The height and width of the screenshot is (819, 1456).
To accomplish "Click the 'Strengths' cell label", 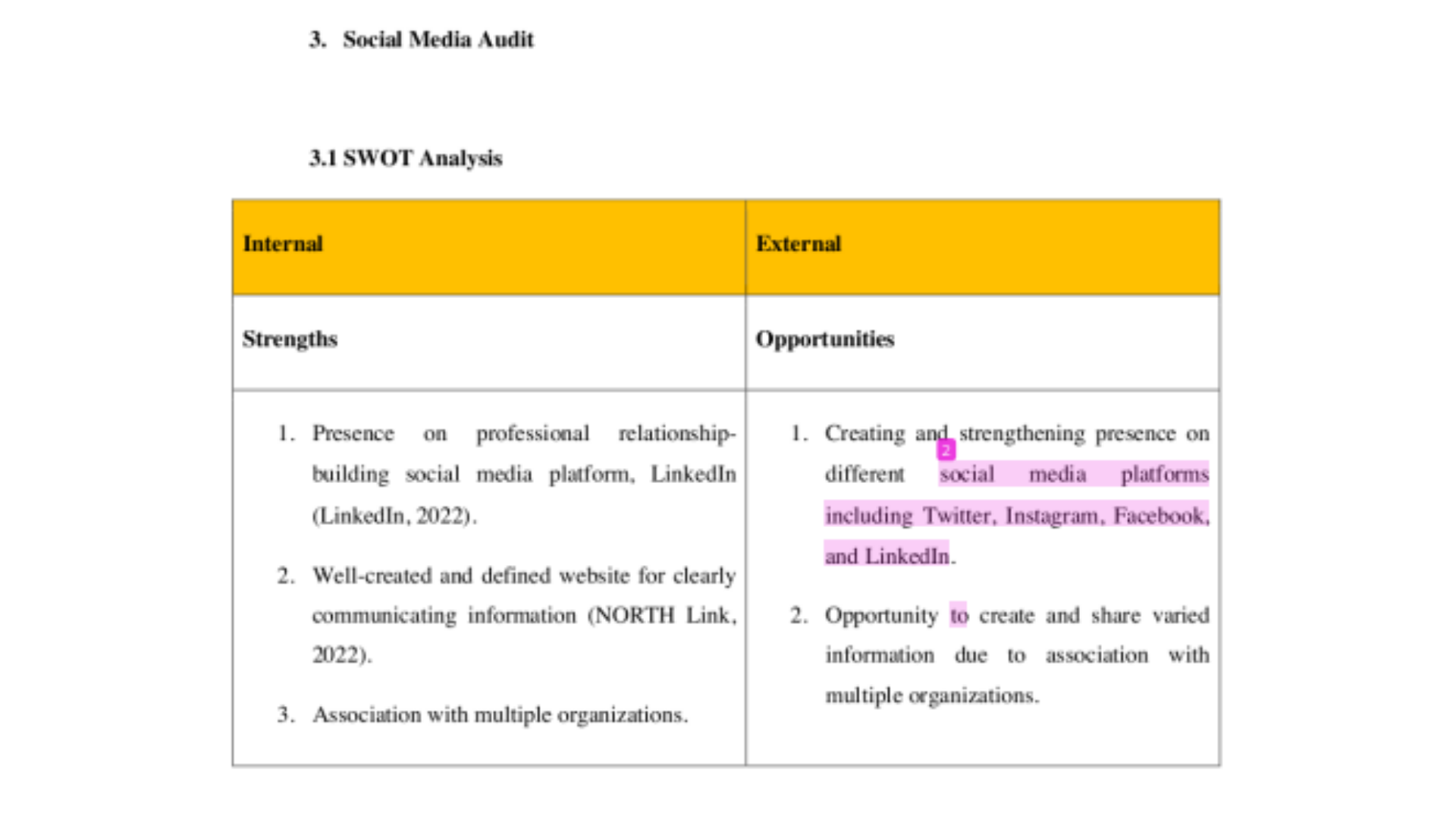I will (290, 339).
